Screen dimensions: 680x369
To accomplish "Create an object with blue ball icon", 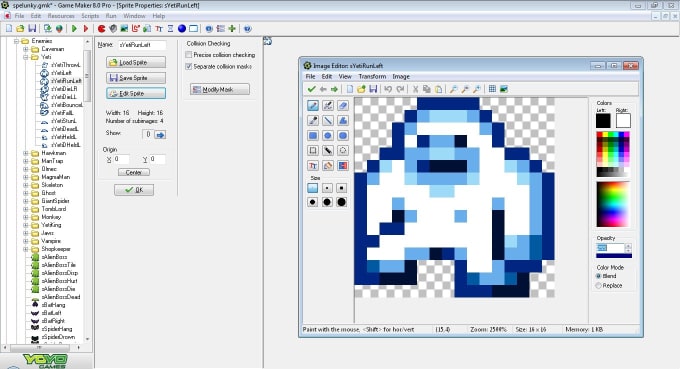I will point(182,29).
